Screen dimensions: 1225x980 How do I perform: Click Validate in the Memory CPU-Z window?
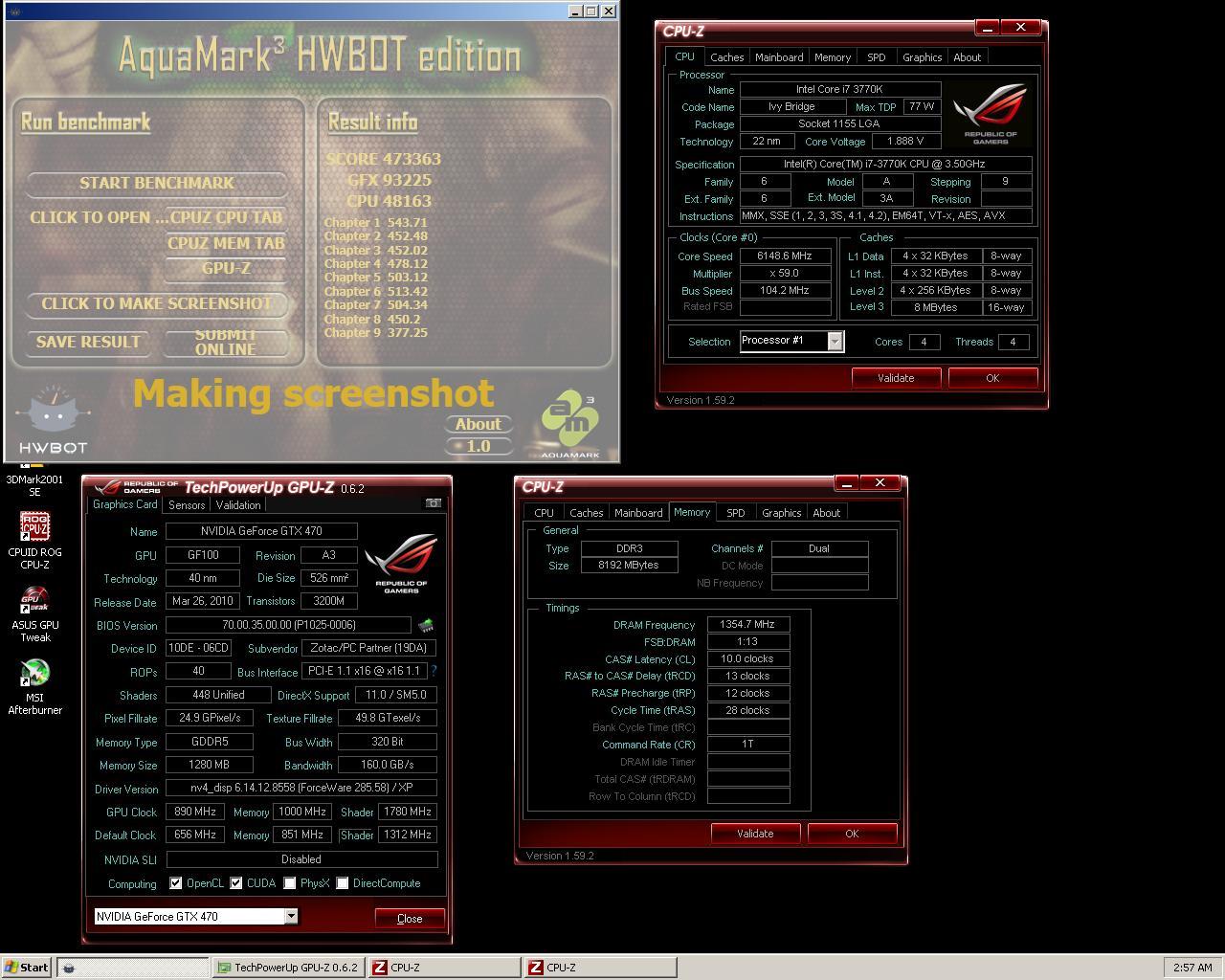coord(755,834)
